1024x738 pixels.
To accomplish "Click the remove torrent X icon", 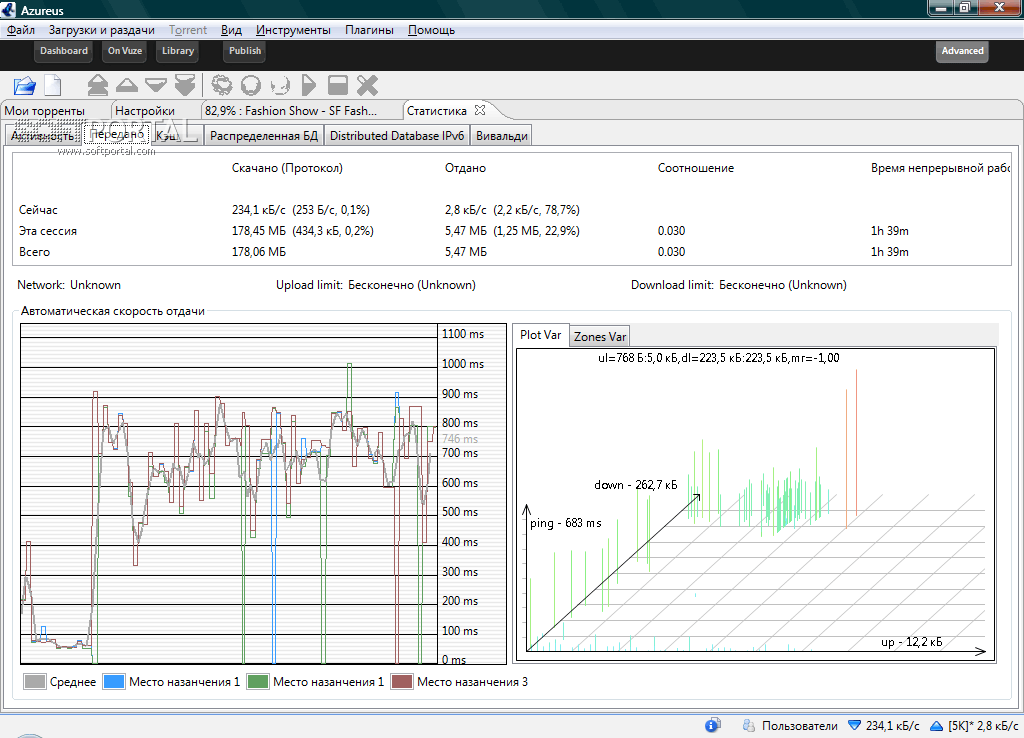I will pyautogui.click(x=367, y=86).
